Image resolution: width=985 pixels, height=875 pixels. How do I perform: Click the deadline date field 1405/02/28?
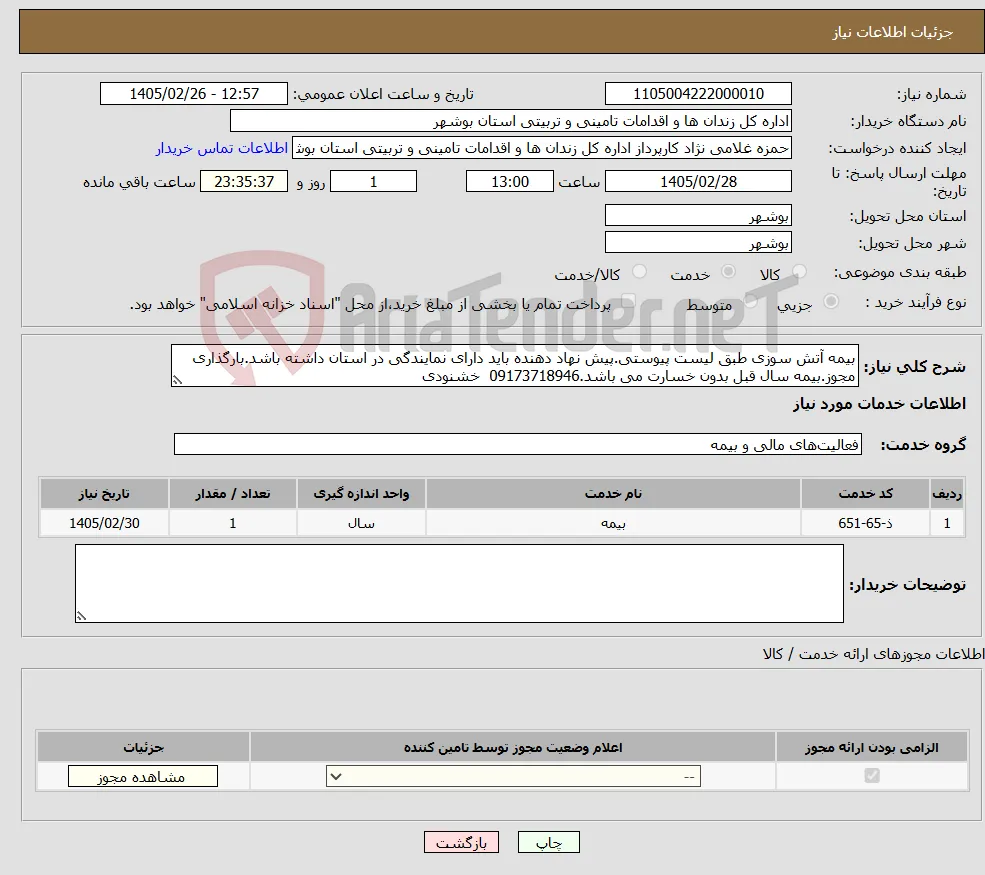click(x=698, y=182)
